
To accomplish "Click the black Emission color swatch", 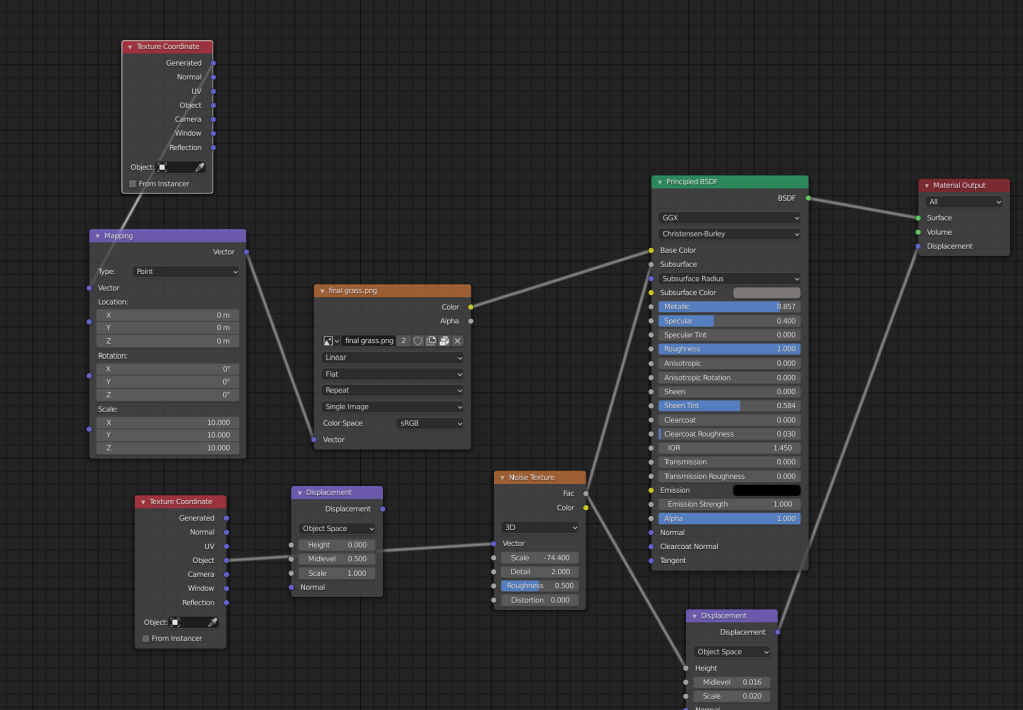I will pos(767,490).
